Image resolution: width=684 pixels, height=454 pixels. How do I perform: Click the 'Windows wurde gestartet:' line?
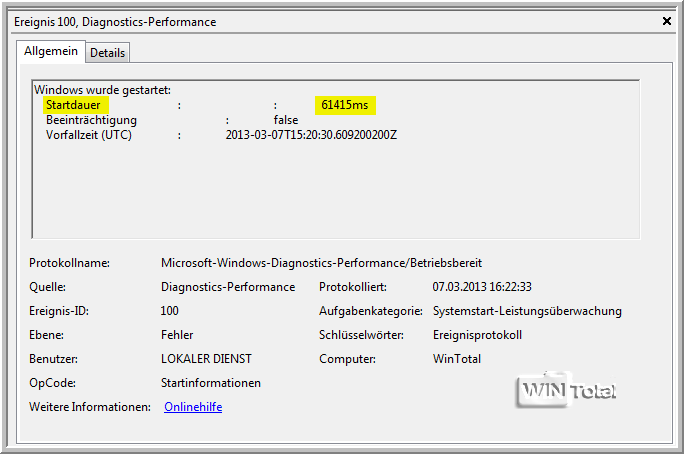(103, 90)
